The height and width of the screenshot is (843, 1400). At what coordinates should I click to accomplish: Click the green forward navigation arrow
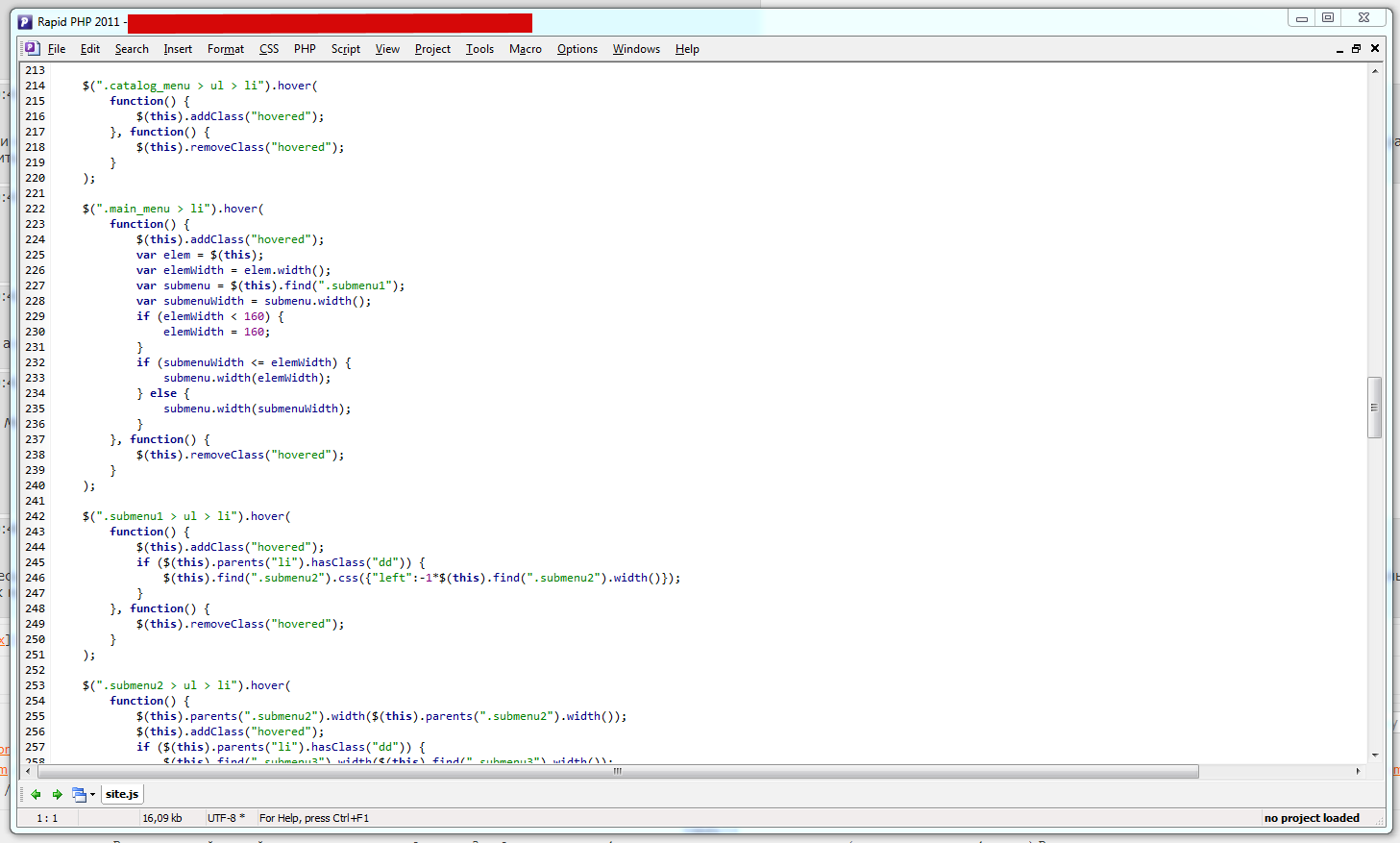point(58,794)
